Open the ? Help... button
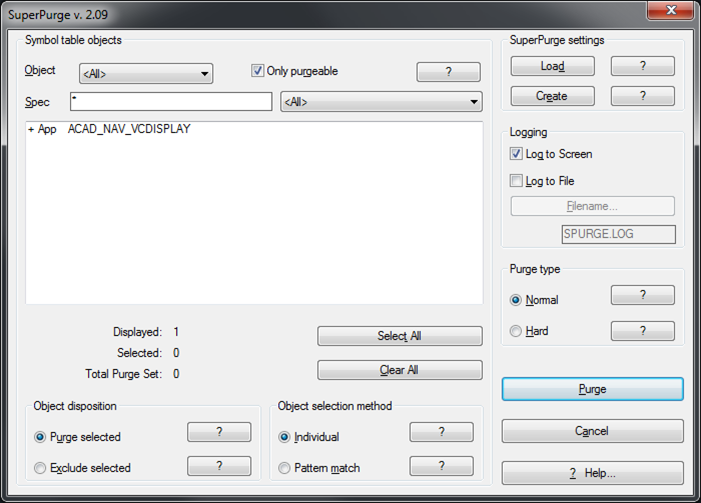The height and width of the screenshot is (503, 701). click(592, 473)
